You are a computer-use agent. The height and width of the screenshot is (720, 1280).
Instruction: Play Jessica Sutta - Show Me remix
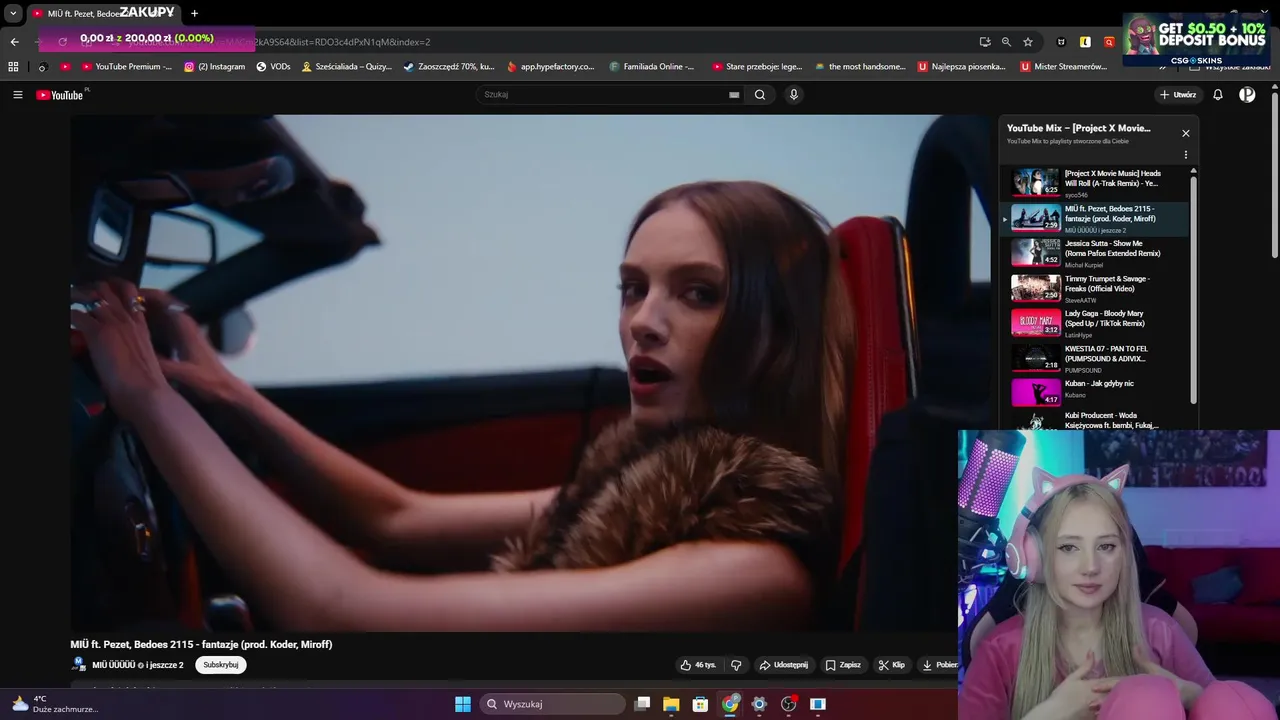click(1096, 253)
